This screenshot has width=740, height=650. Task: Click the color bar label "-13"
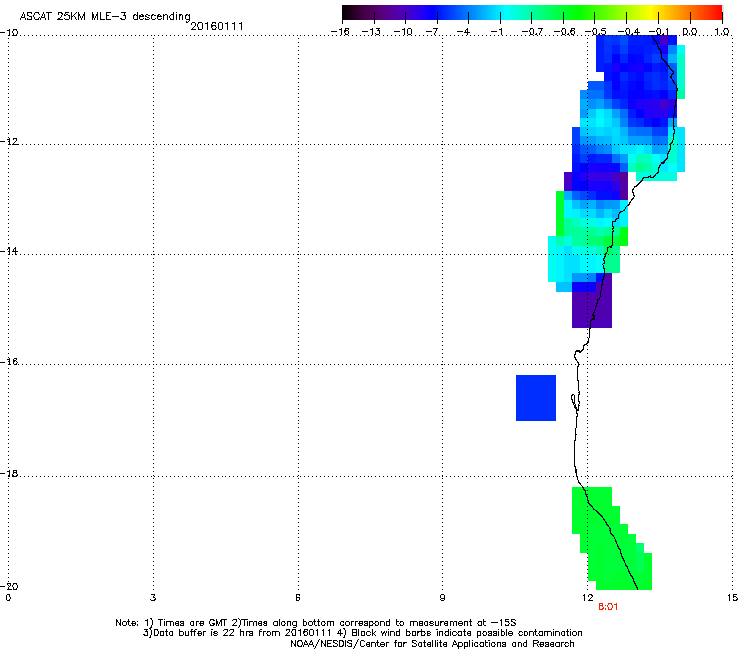[x=371, y=32]
